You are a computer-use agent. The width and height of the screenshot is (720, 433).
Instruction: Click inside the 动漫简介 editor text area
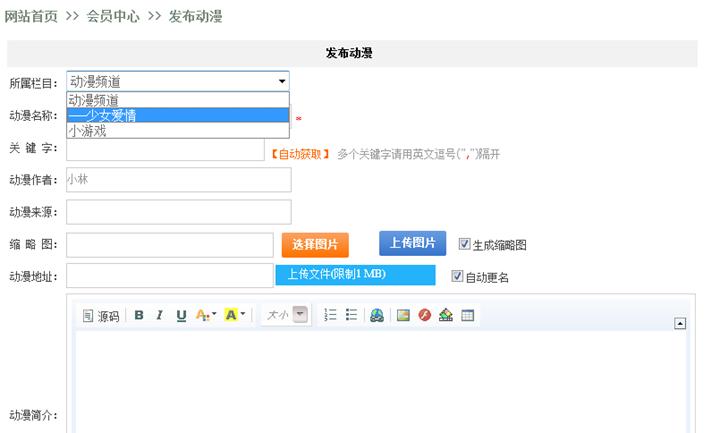(x=381, y=382)
